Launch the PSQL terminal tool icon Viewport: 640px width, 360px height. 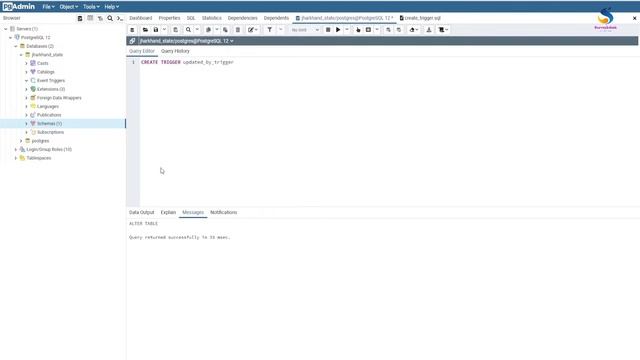(x=120, y=18)
